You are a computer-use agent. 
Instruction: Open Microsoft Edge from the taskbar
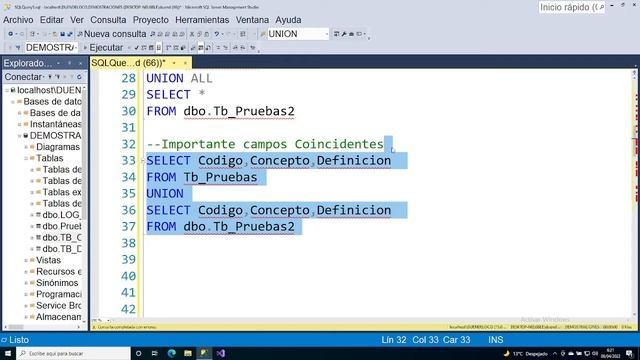(171, 353)
